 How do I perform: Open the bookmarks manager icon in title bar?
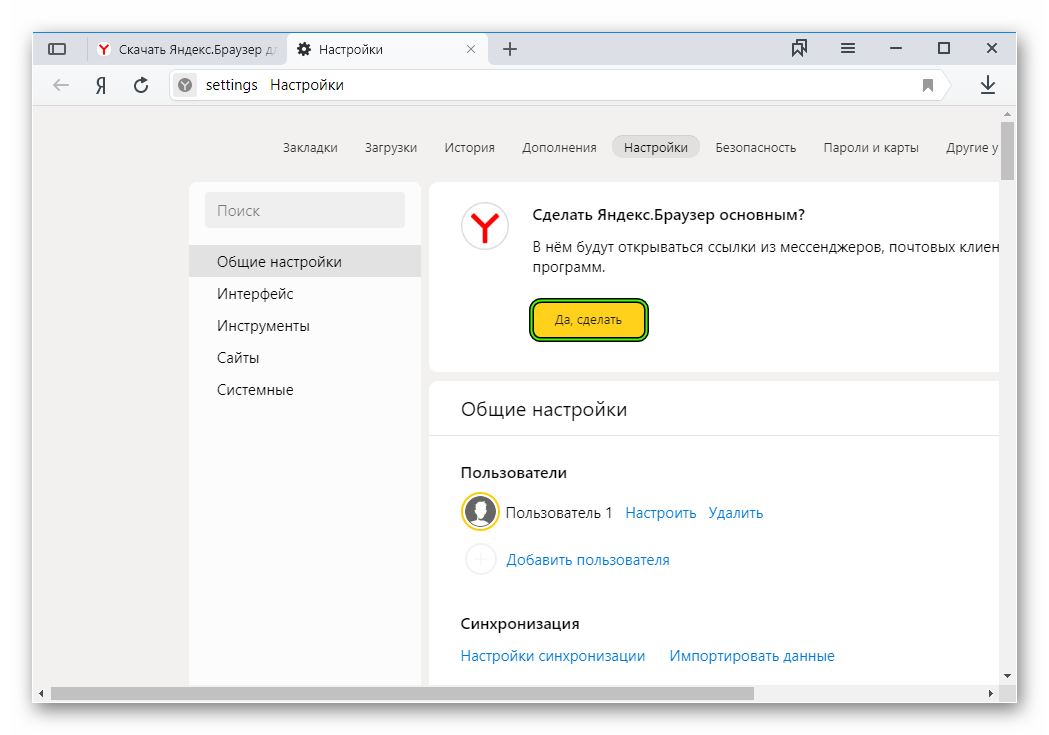pos(799,48)
